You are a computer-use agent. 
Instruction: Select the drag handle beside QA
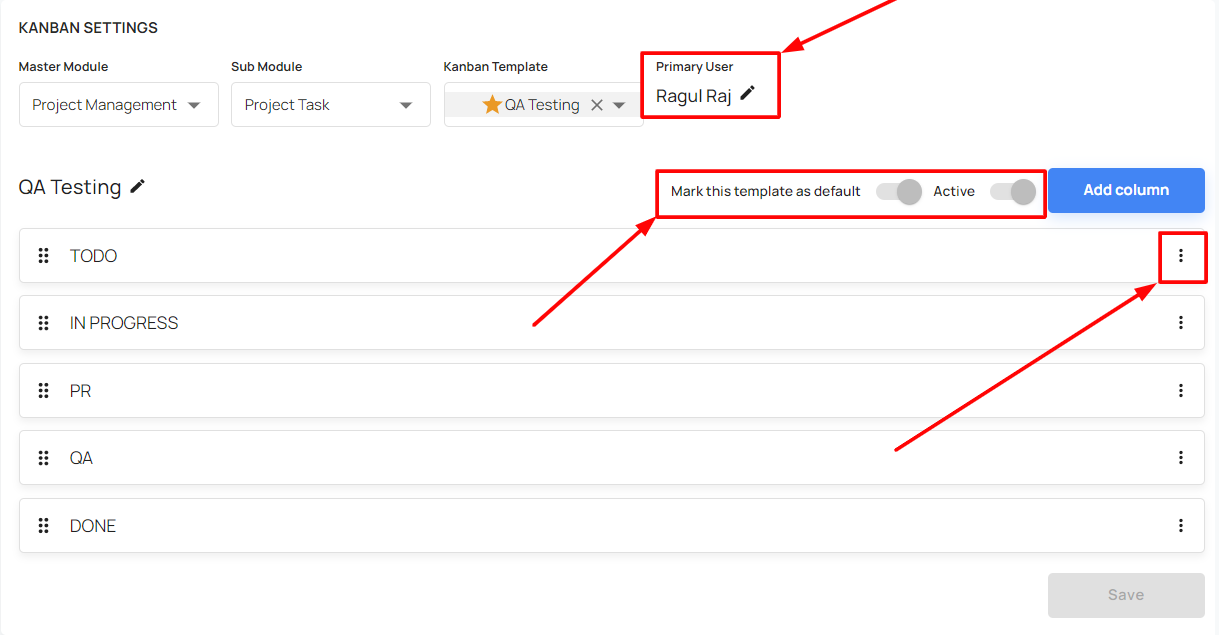coord(44,458)
